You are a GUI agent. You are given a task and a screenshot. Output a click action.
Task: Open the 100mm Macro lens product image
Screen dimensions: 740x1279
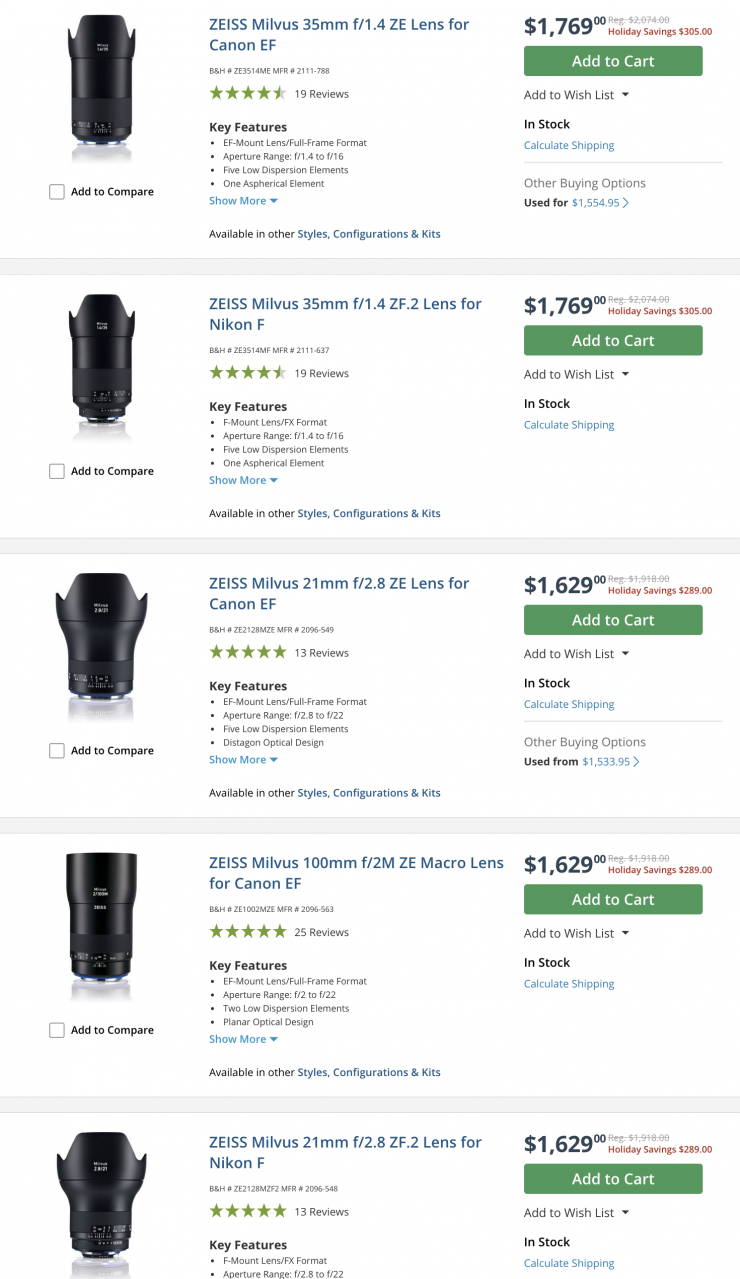[102, 926]
